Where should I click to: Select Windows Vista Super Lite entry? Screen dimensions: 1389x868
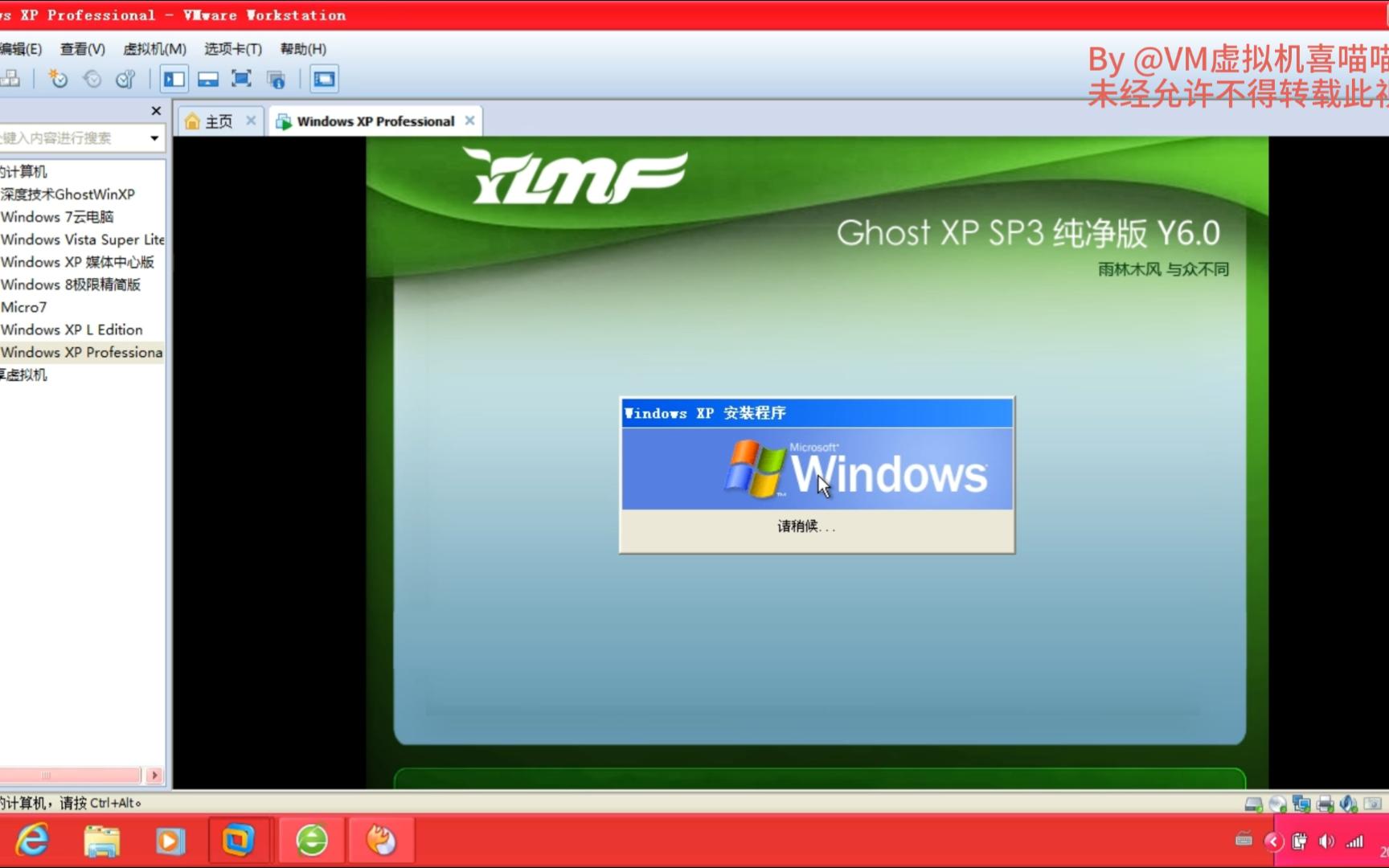point(82,240)
